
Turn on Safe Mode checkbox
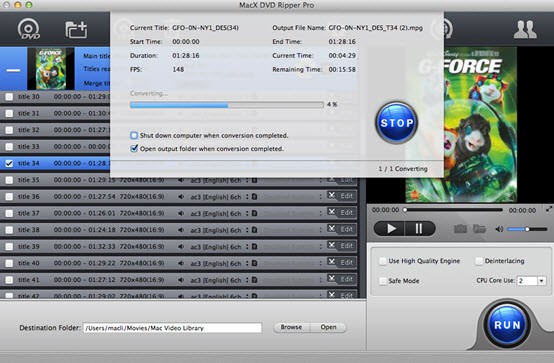383,281
